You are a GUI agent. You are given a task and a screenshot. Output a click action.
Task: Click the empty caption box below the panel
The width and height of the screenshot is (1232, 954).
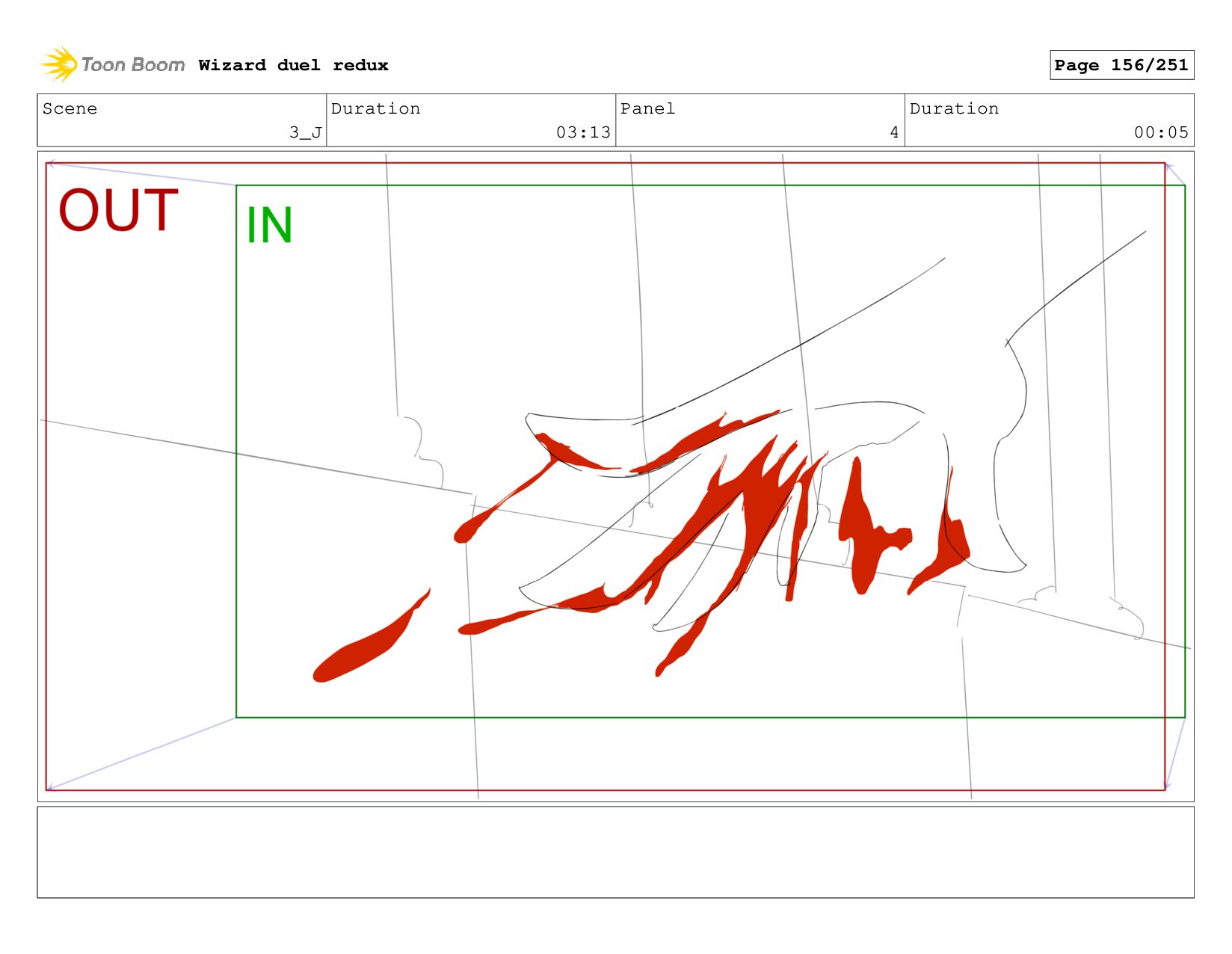(615, 852)
